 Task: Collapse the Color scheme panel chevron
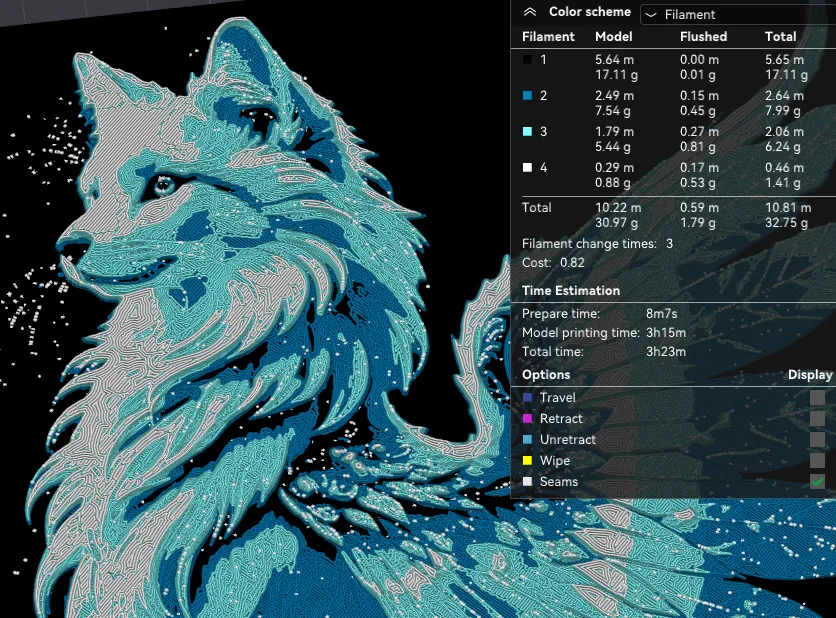(529, 12)
